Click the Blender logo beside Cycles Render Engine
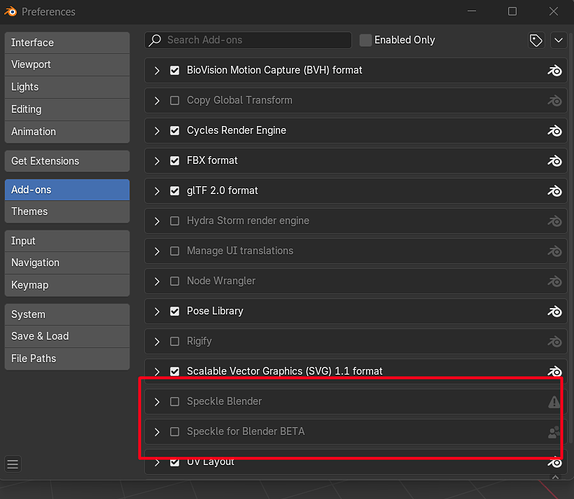This screenshot has height=499, width=574. click(x=554, y=131)
